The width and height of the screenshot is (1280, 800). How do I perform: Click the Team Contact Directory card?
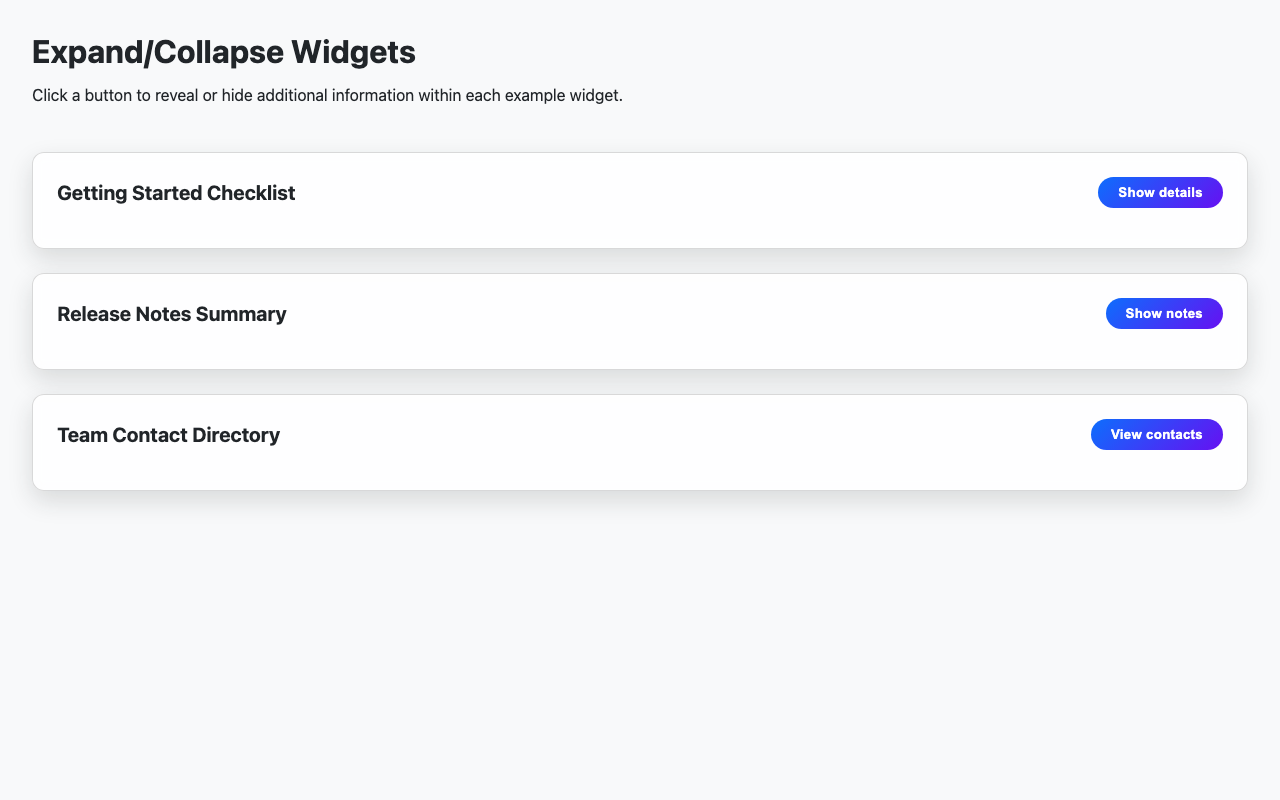point(640,442)
